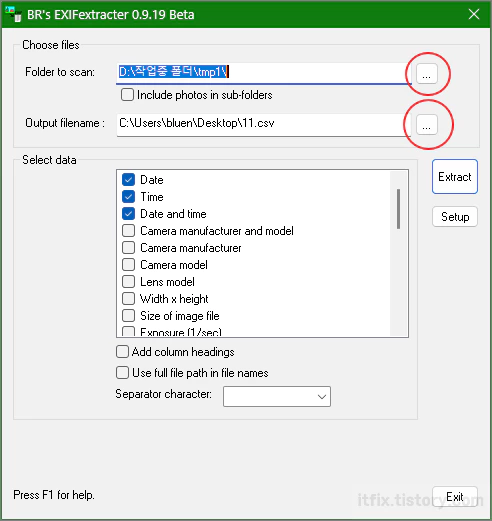Check Camera manufacturer and model
This screenshot has height=521, width=492.
point(128,231)
